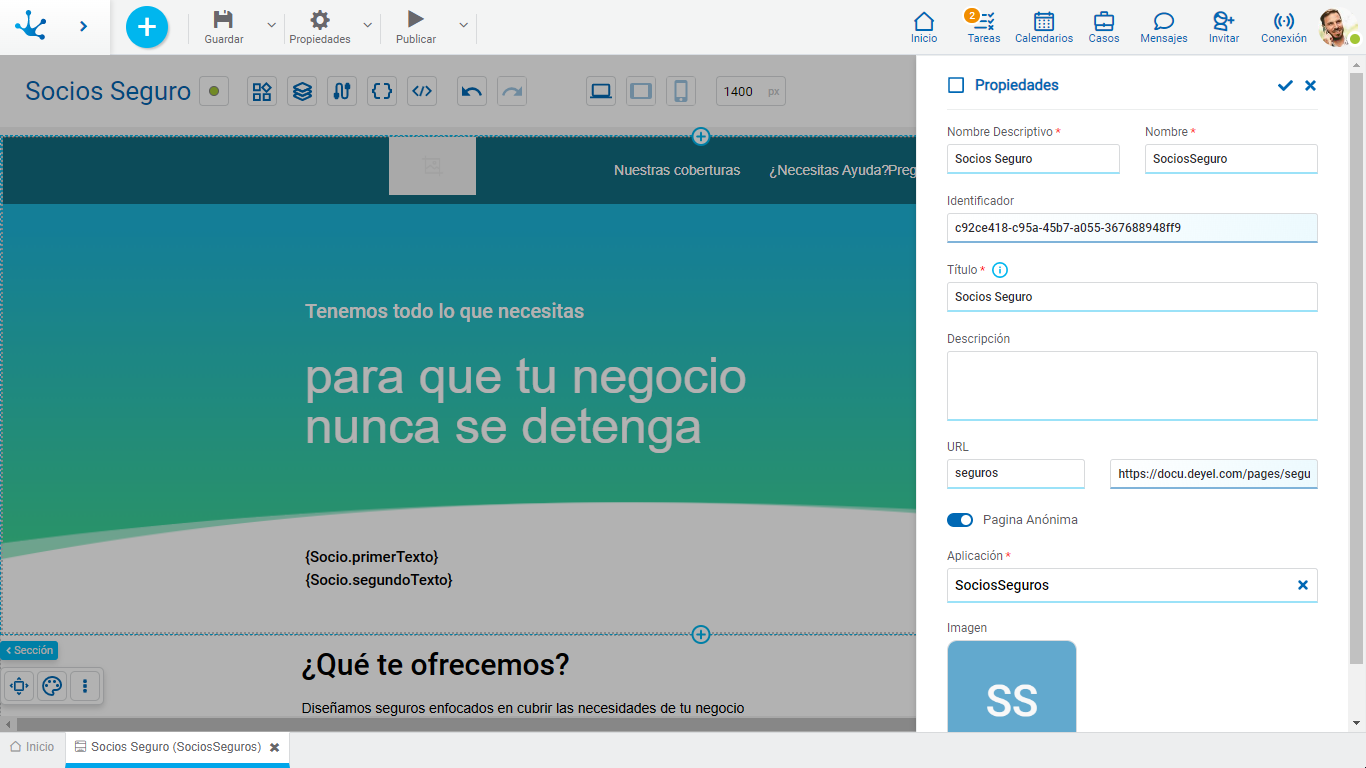The image size is (1366, 768).
Task: Click the Guardar save icon
Action: pyautogui.click(x=223, y=20)
